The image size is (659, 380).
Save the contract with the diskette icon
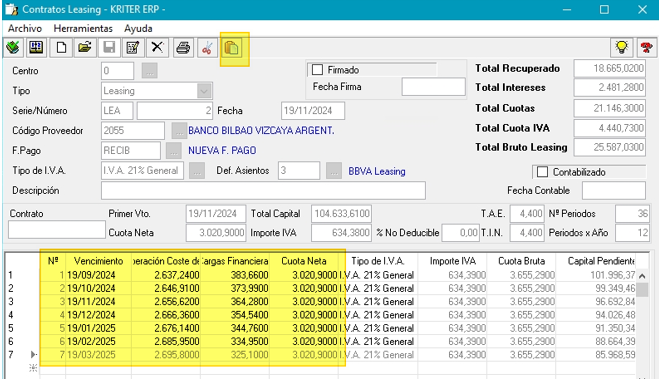pos(109,48)
